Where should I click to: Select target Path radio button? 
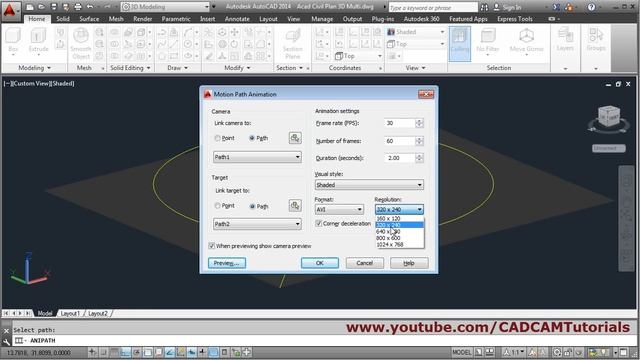pos(252,206)
